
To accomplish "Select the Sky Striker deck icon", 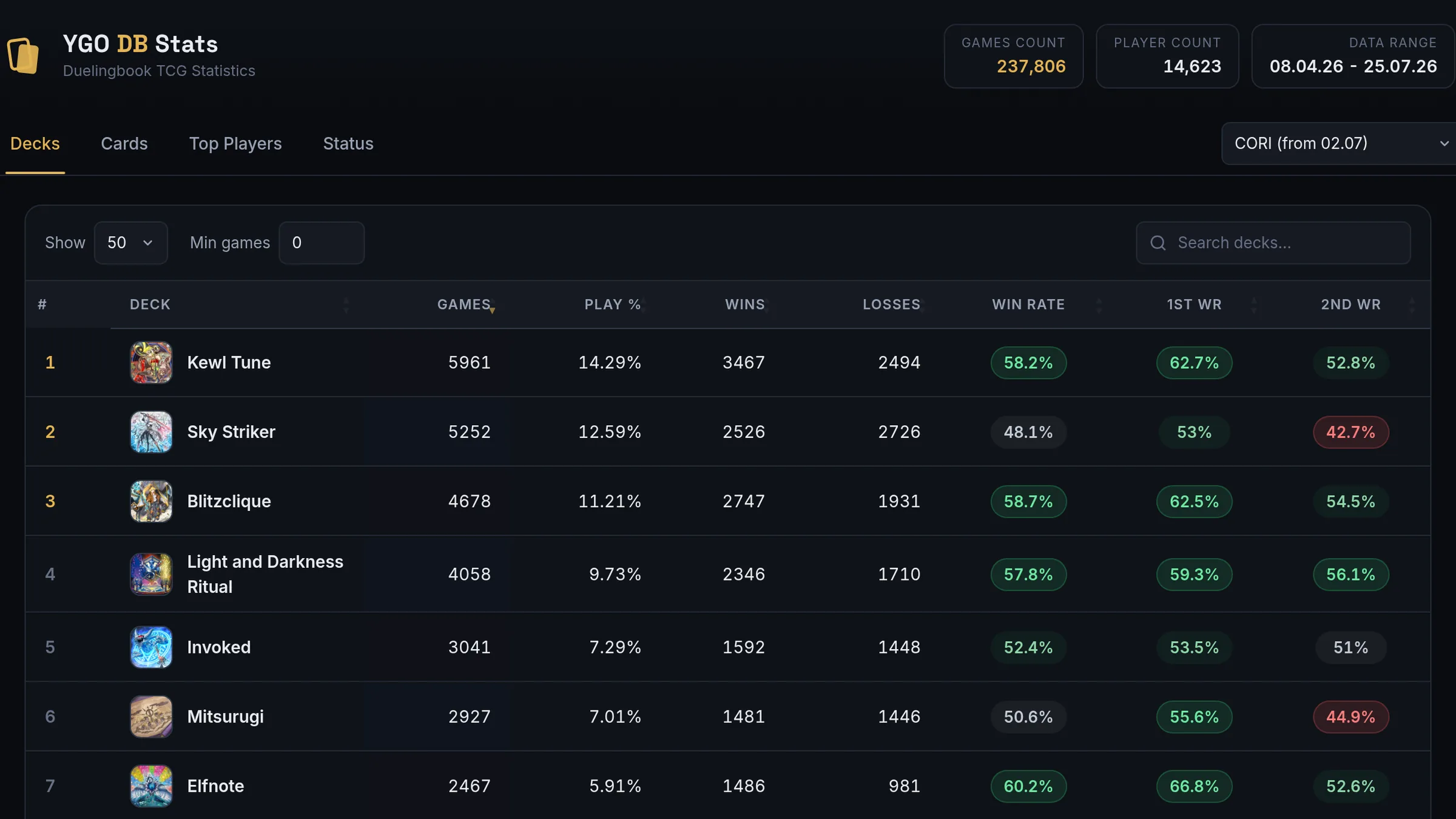I will pyautogui.click(x=151, y=432).
